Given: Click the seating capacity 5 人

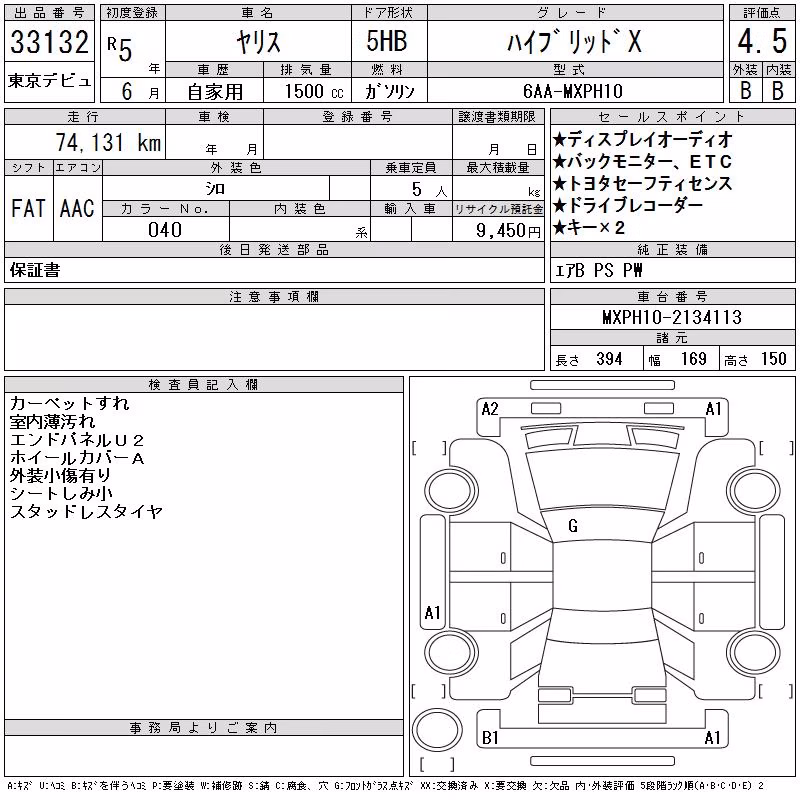Looking at the screenshot, I should pos(429,189).
